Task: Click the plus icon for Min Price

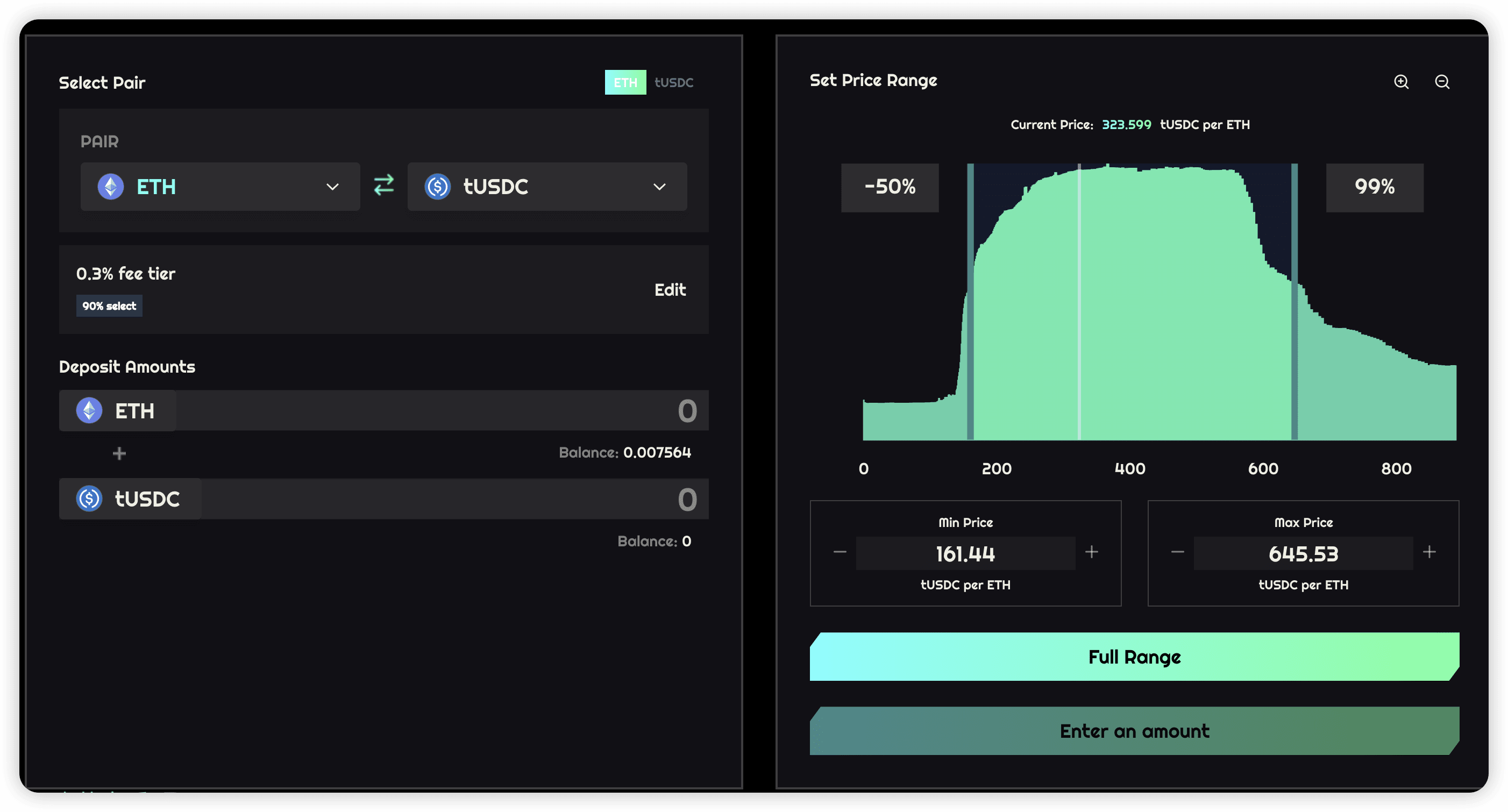Action: pos(1091,552)
